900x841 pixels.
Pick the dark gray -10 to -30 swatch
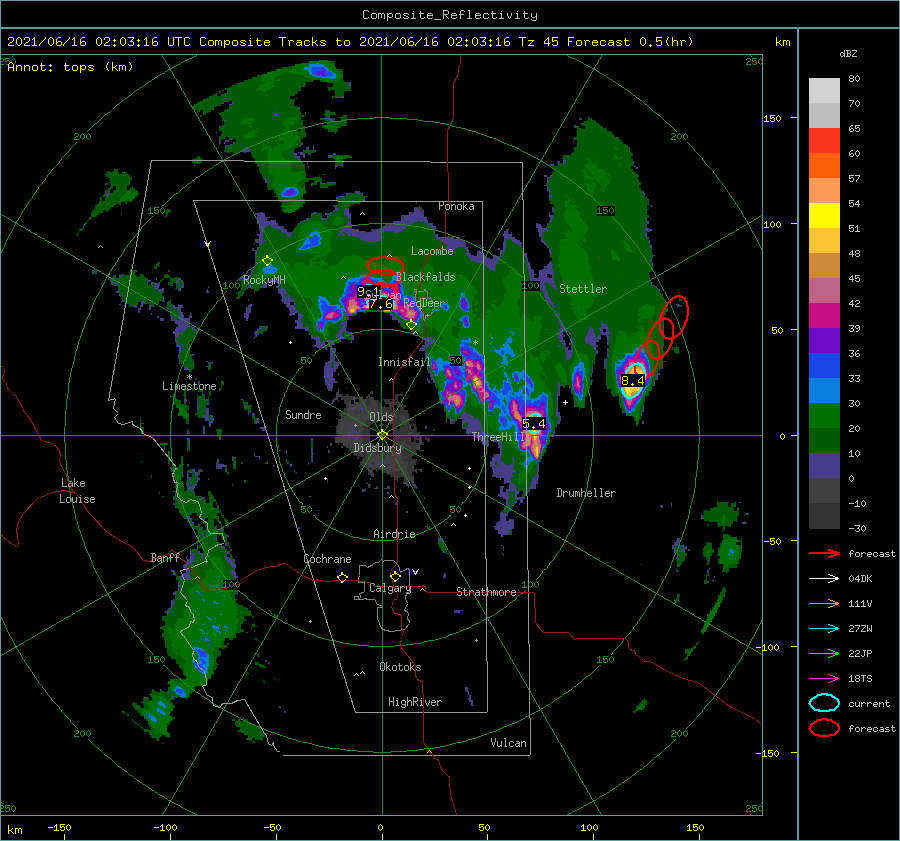point(824,516)
